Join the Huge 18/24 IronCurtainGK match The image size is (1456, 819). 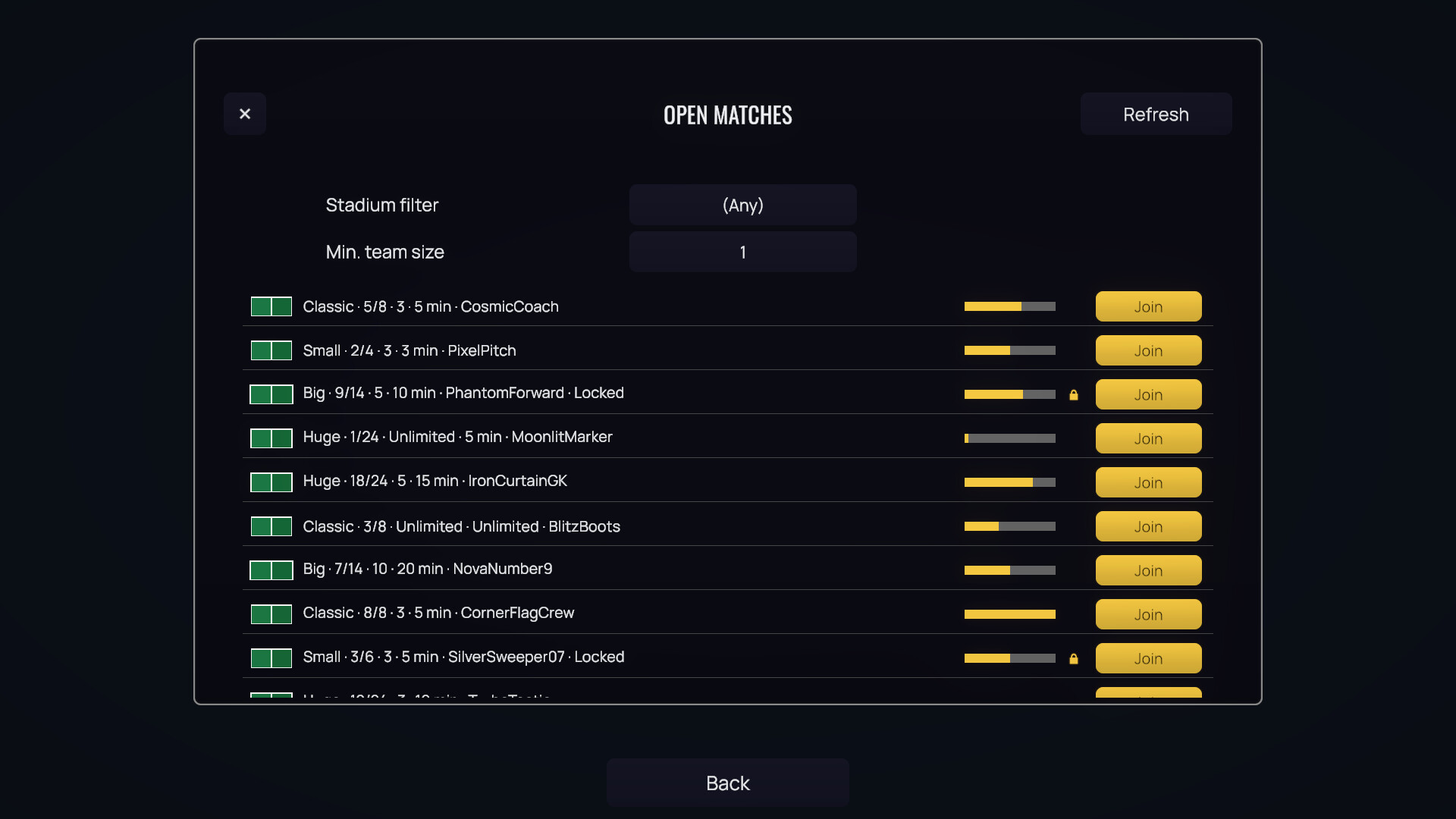click(x=1149, y=482)
